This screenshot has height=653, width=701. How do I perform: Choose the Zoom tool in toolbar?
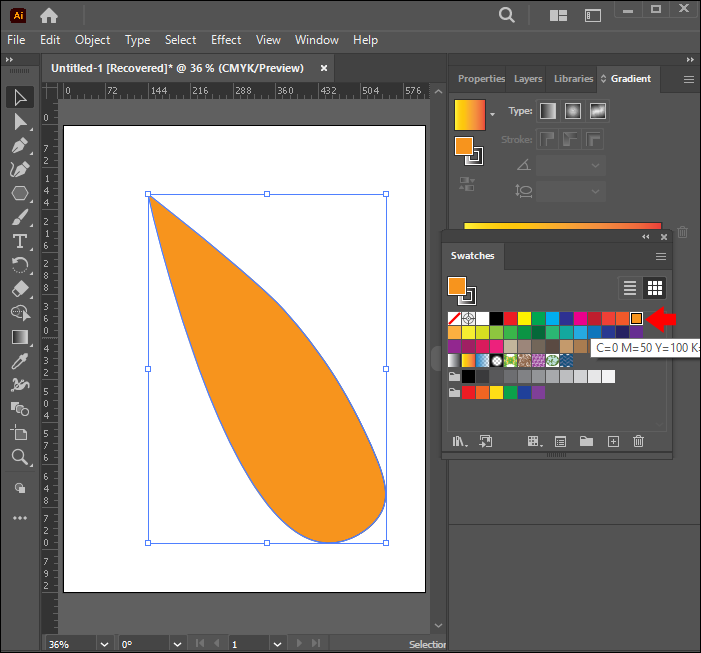coord(20,457)
